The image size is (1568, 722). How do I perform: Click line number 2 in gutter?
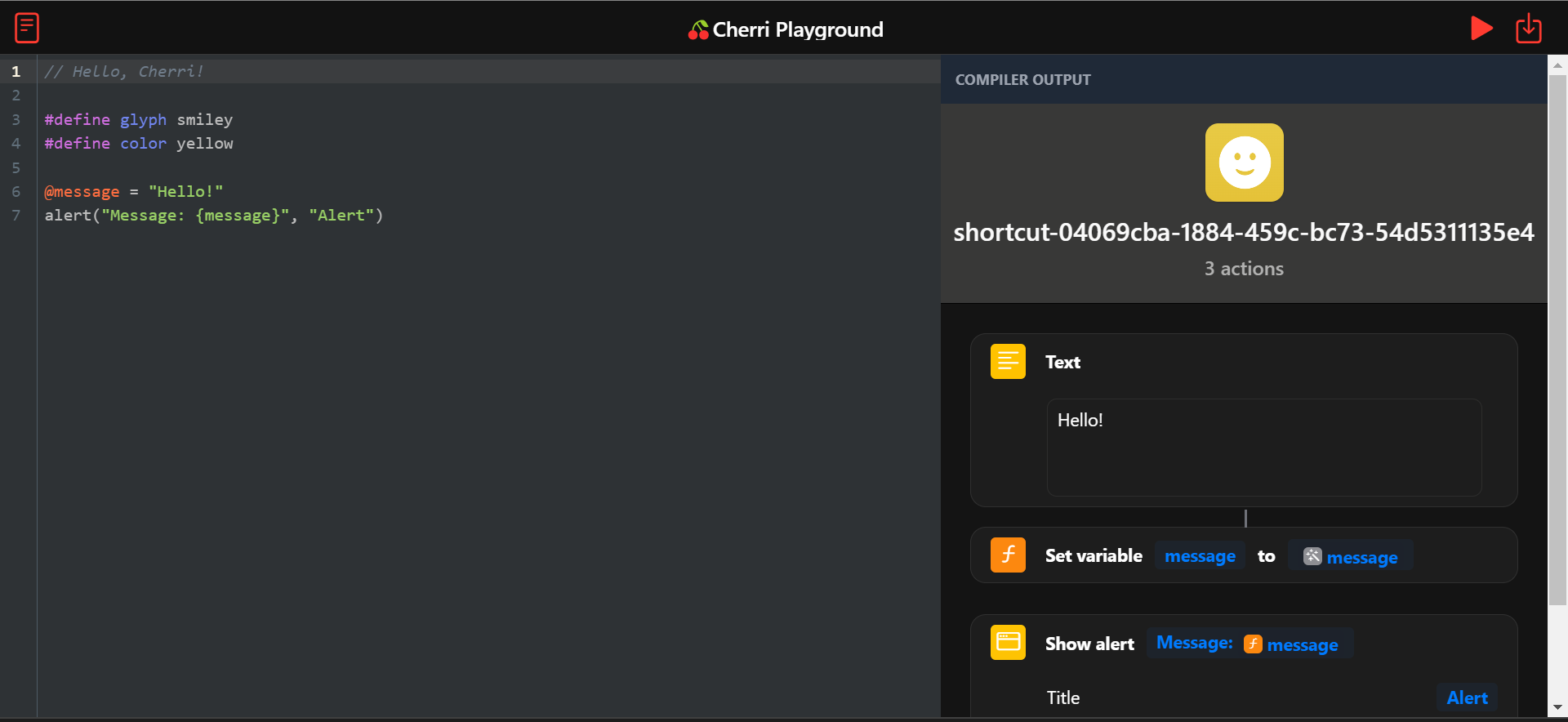16,96
